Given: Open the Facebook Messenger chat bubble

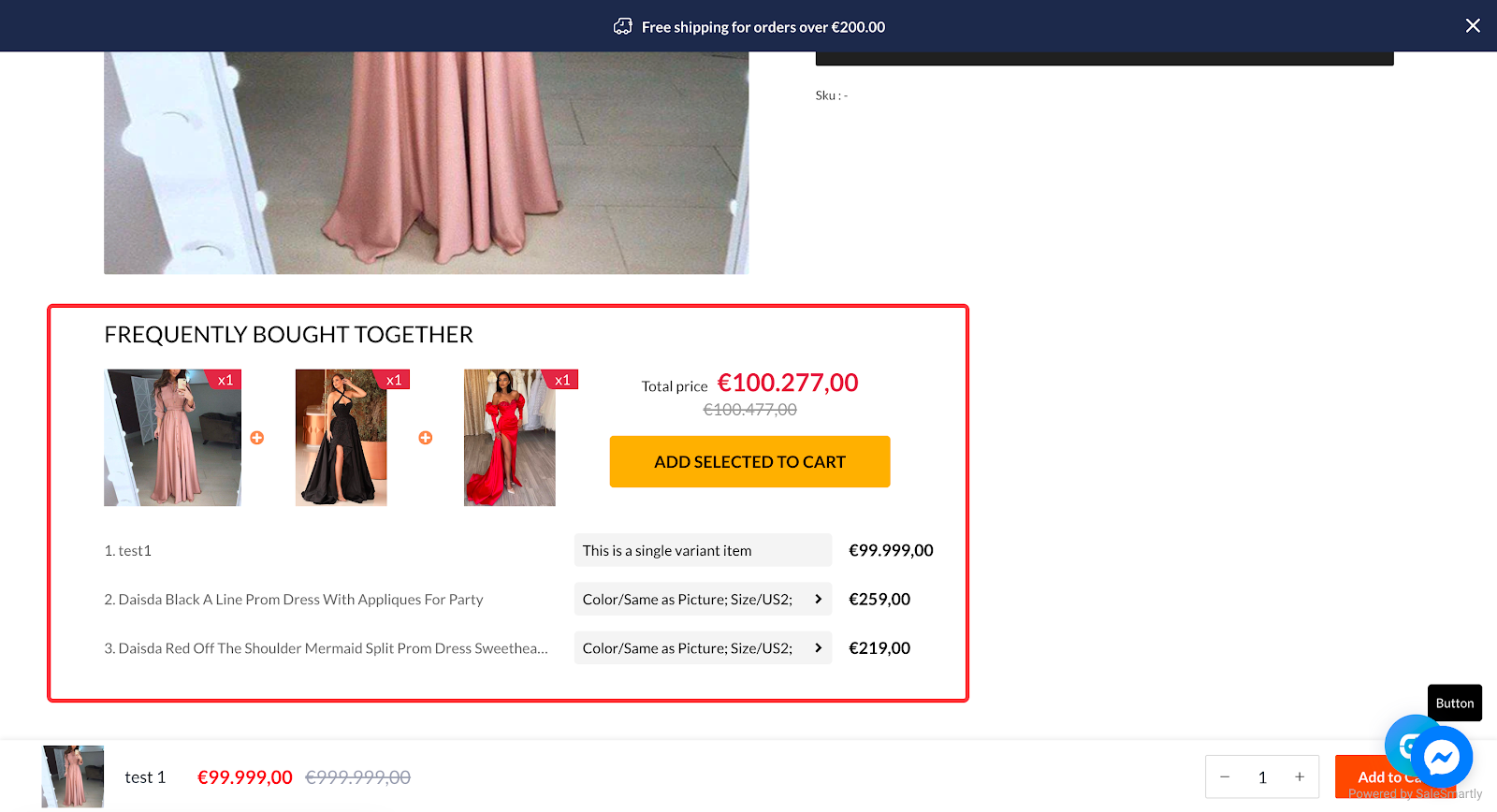Looking at the screenshot, I should click(1442, 756).
